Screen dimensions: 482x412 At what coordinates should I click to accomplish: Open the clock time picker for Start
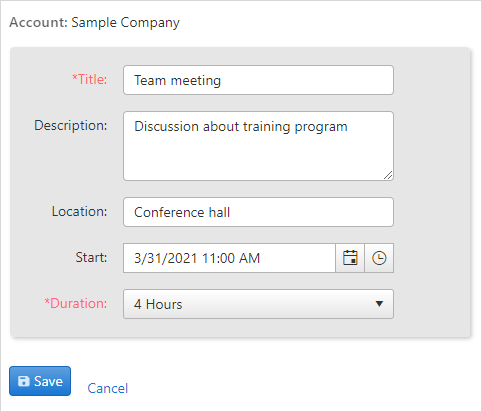tap(379, 258)
